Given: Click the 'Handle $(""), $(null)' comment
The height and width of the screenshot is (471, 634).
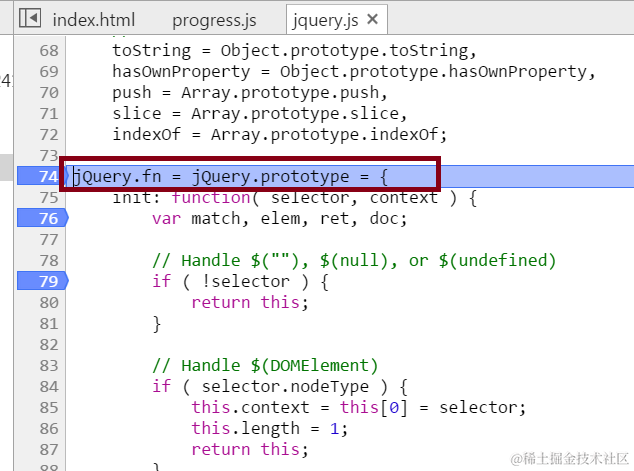Looking at the screenshot, I should (x=354, y=261).
